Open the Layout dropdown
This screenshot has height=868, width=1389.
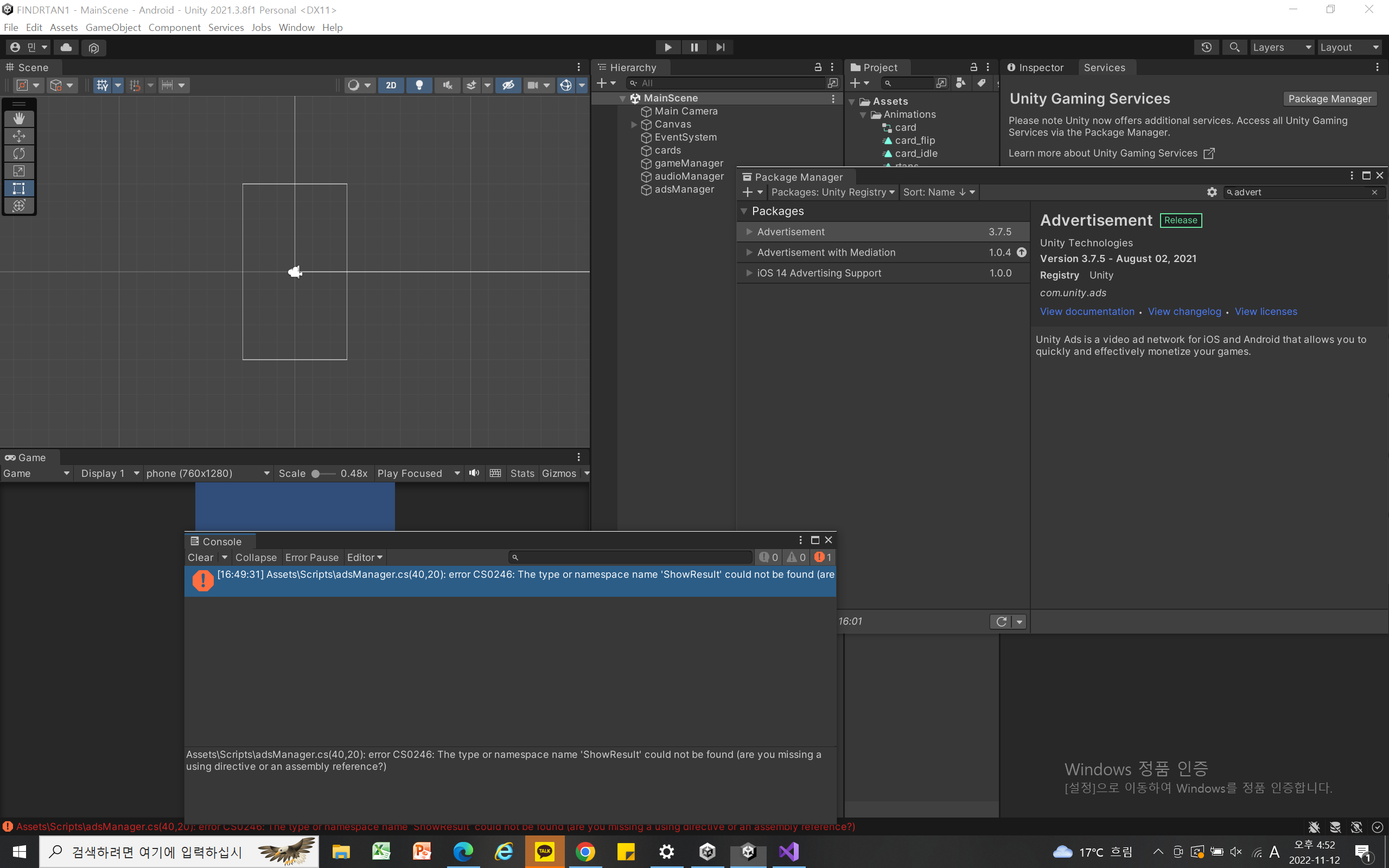coord(1349,47)
